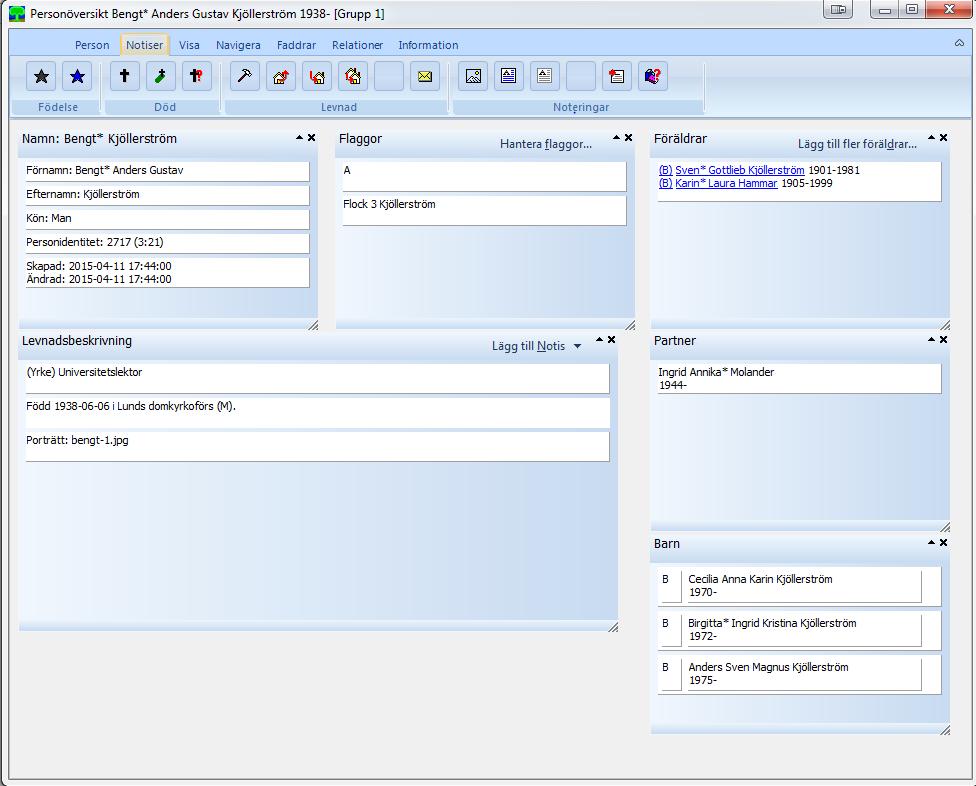Select the Porträtt: bengt-1.jpg notice
Screen dimensions: 976x786
(x=317, y=446)
